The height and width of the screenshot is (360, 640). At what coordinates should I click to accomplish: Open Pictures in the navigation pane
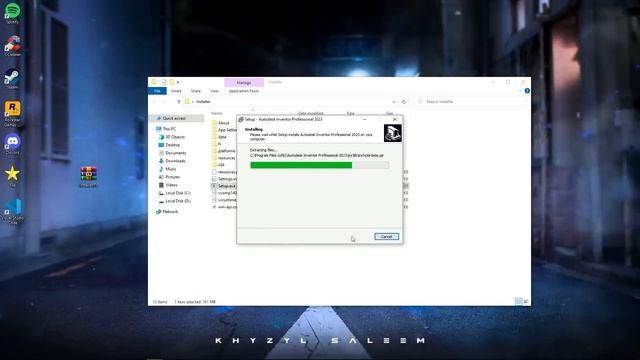[169, 177]
